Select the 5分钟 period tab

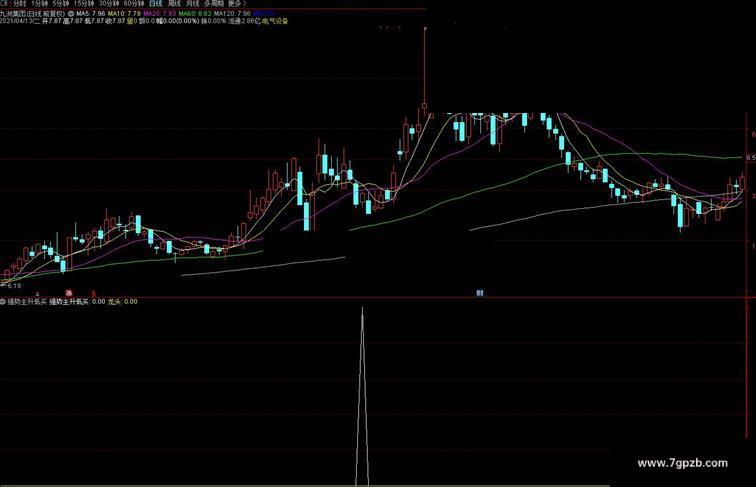[61, 3]
